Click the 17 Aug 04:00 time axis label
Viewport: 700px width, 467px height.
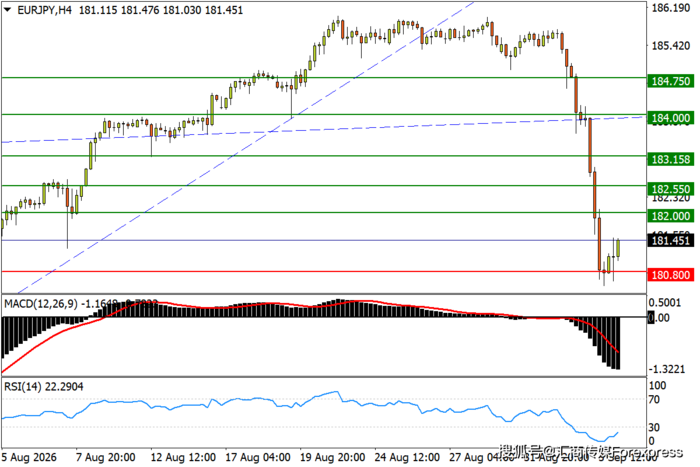pos(258,458)
